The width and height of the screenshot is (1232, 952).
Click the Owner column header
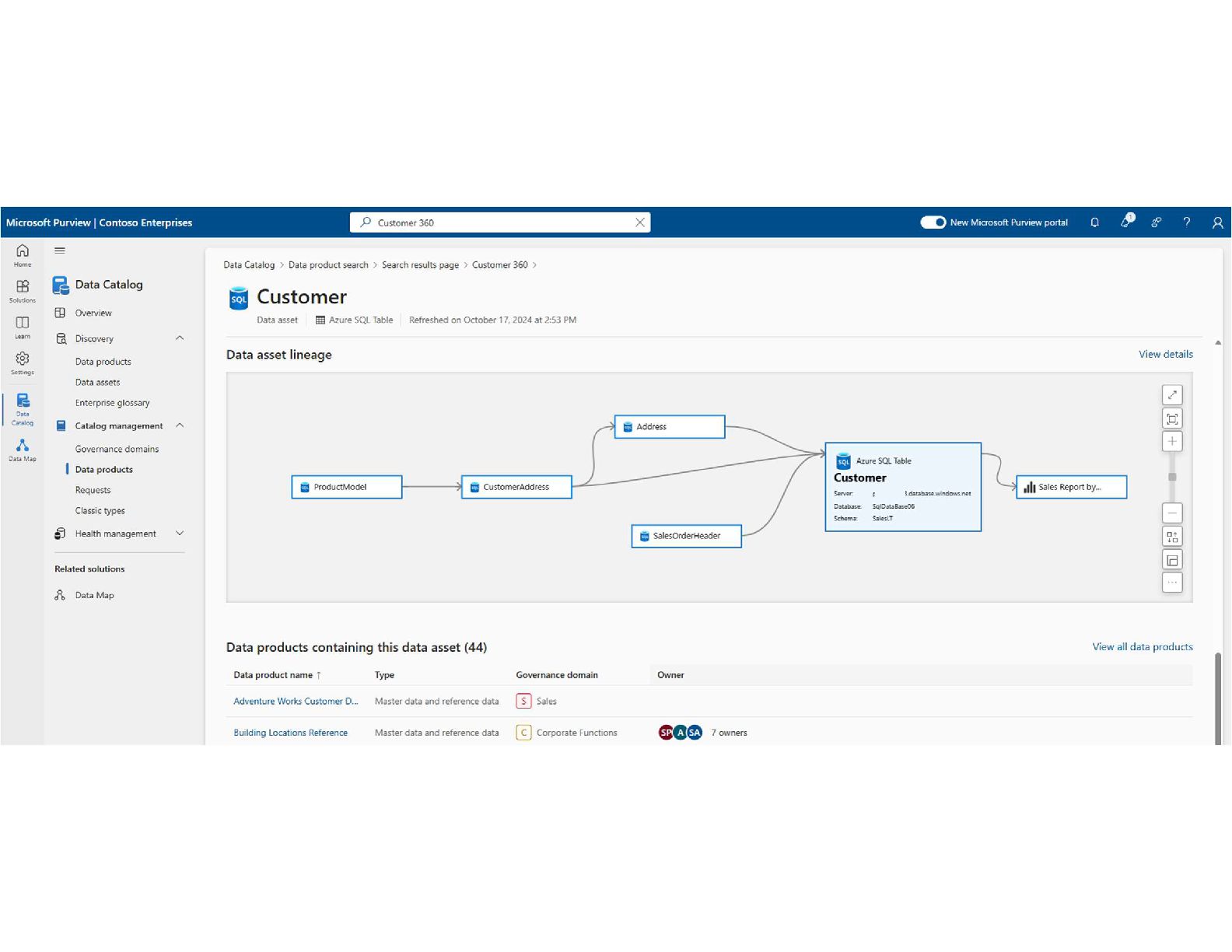coord(670,675)
